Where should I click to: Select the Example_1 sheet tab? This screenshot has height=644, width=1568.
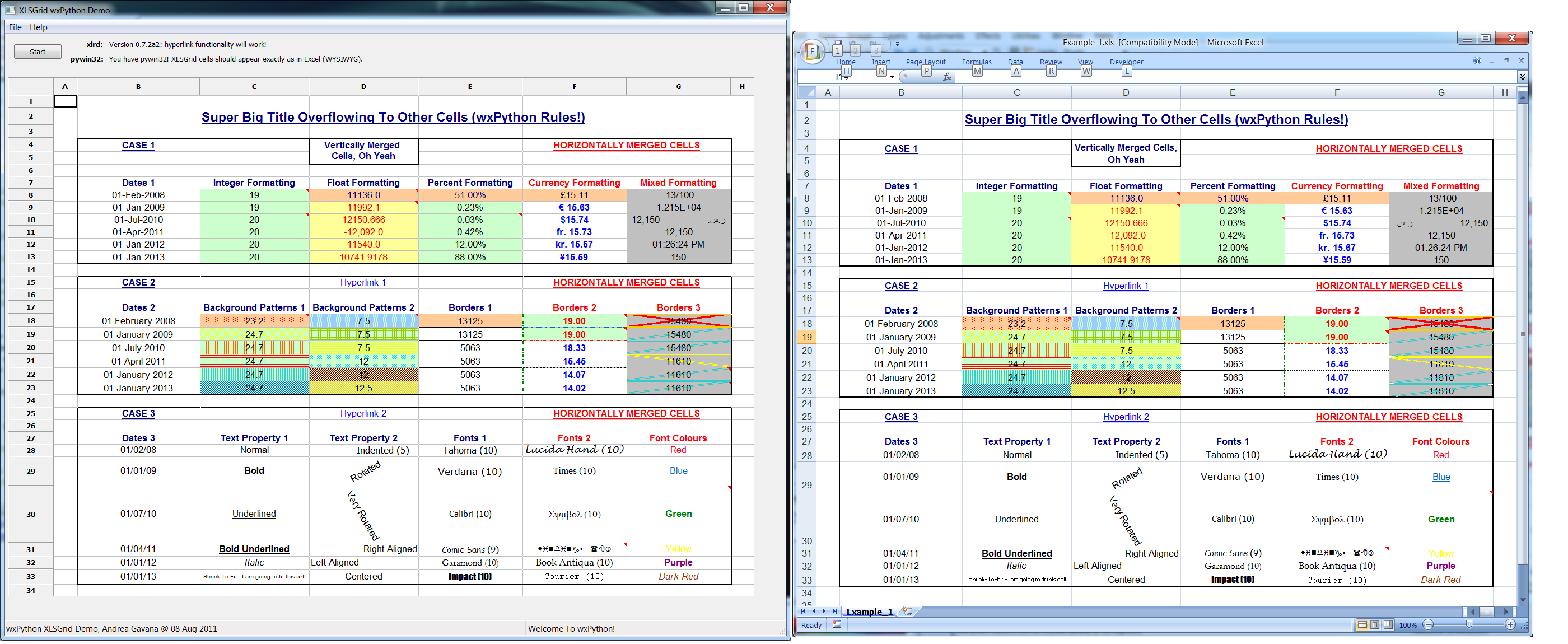(869, 612)
